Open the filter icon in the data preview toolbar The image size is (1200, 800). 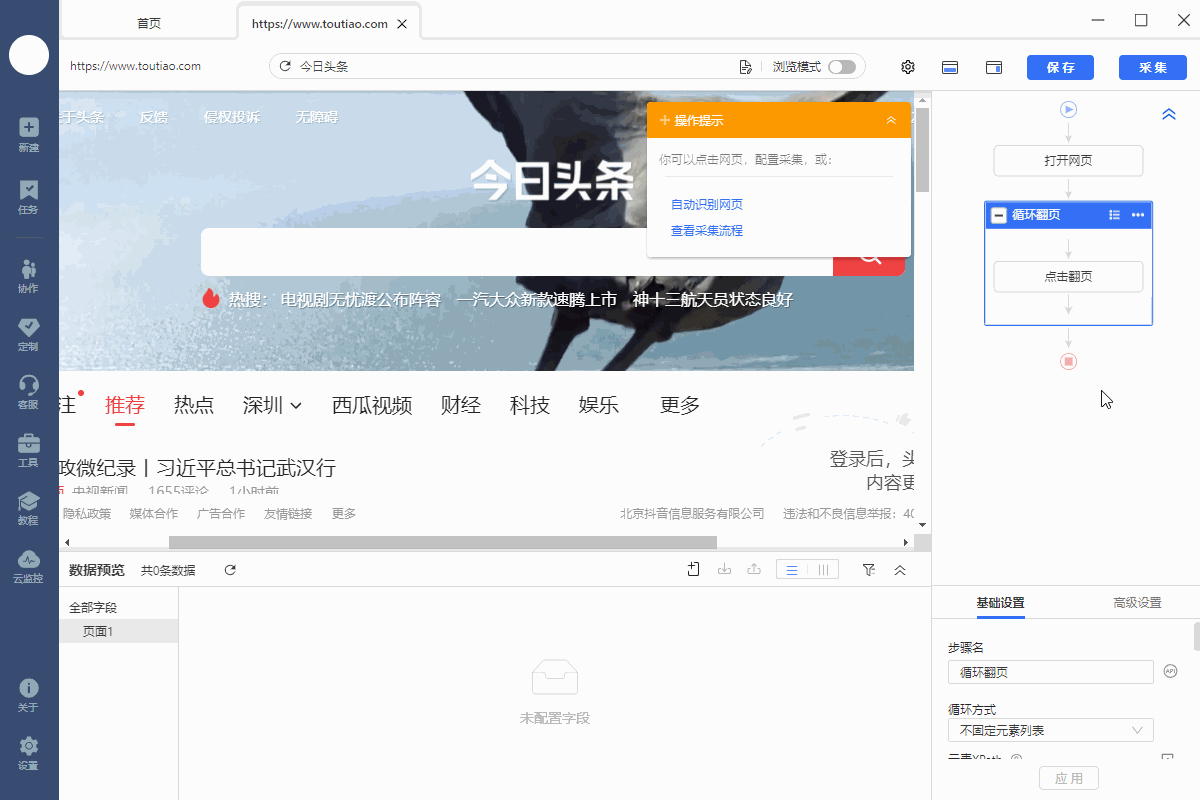869,570
